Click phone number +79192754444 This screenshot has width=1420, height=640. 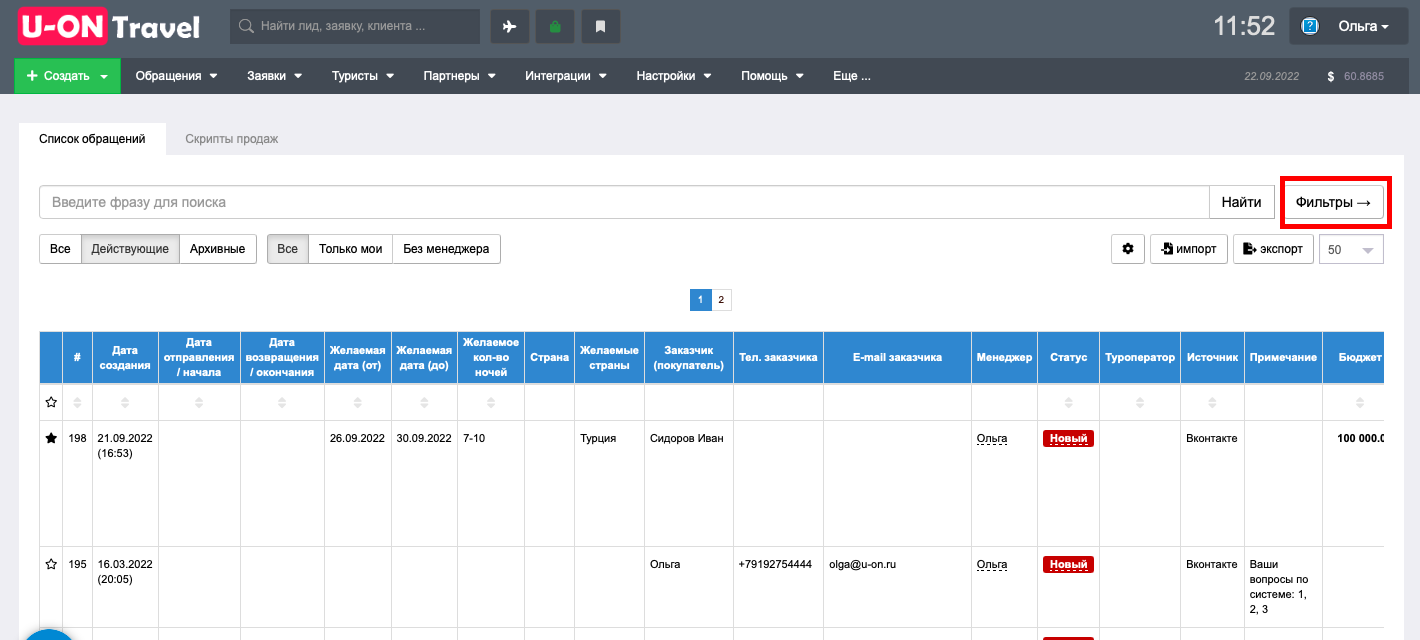tap(775, 564)
